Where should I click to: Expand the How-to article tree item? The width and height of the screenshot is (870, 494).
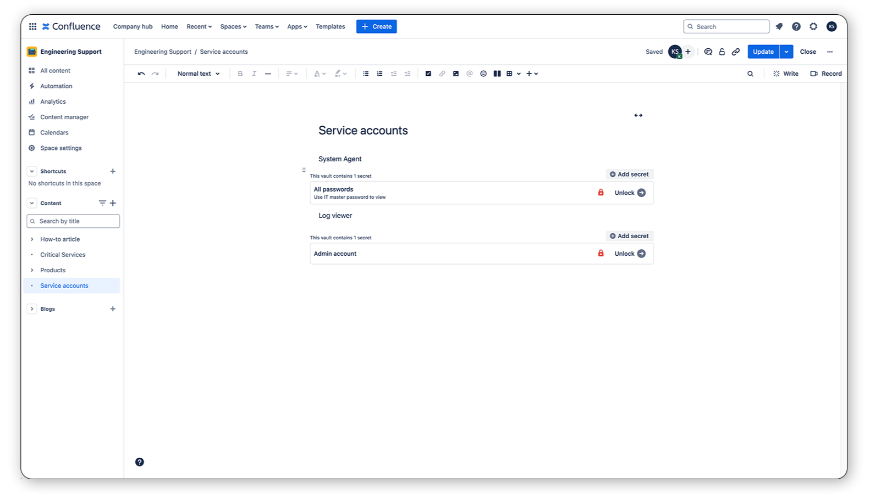coord(32,240)
